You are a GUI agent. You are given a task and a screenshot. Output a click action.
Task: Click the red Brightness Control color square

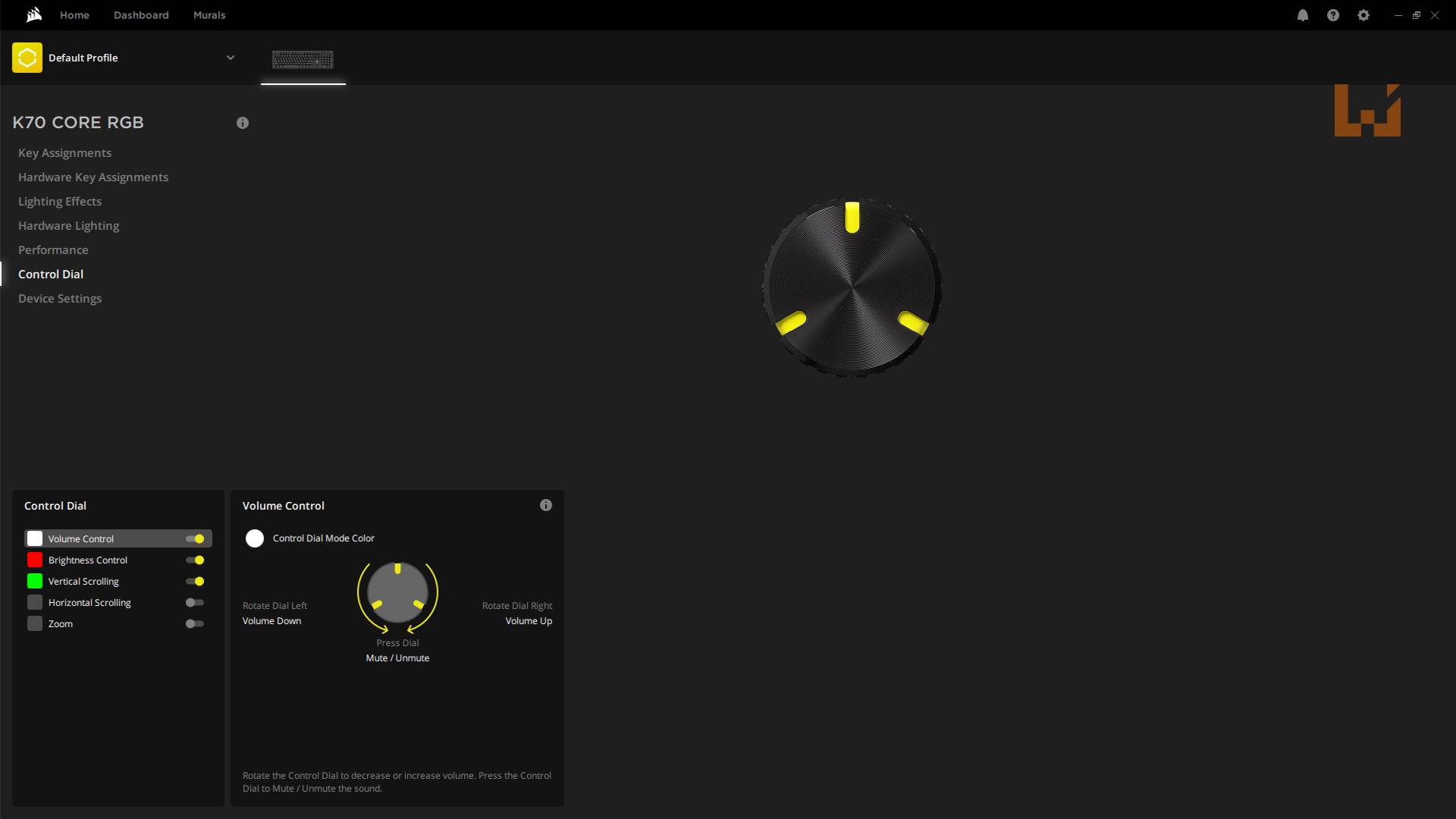35,560
